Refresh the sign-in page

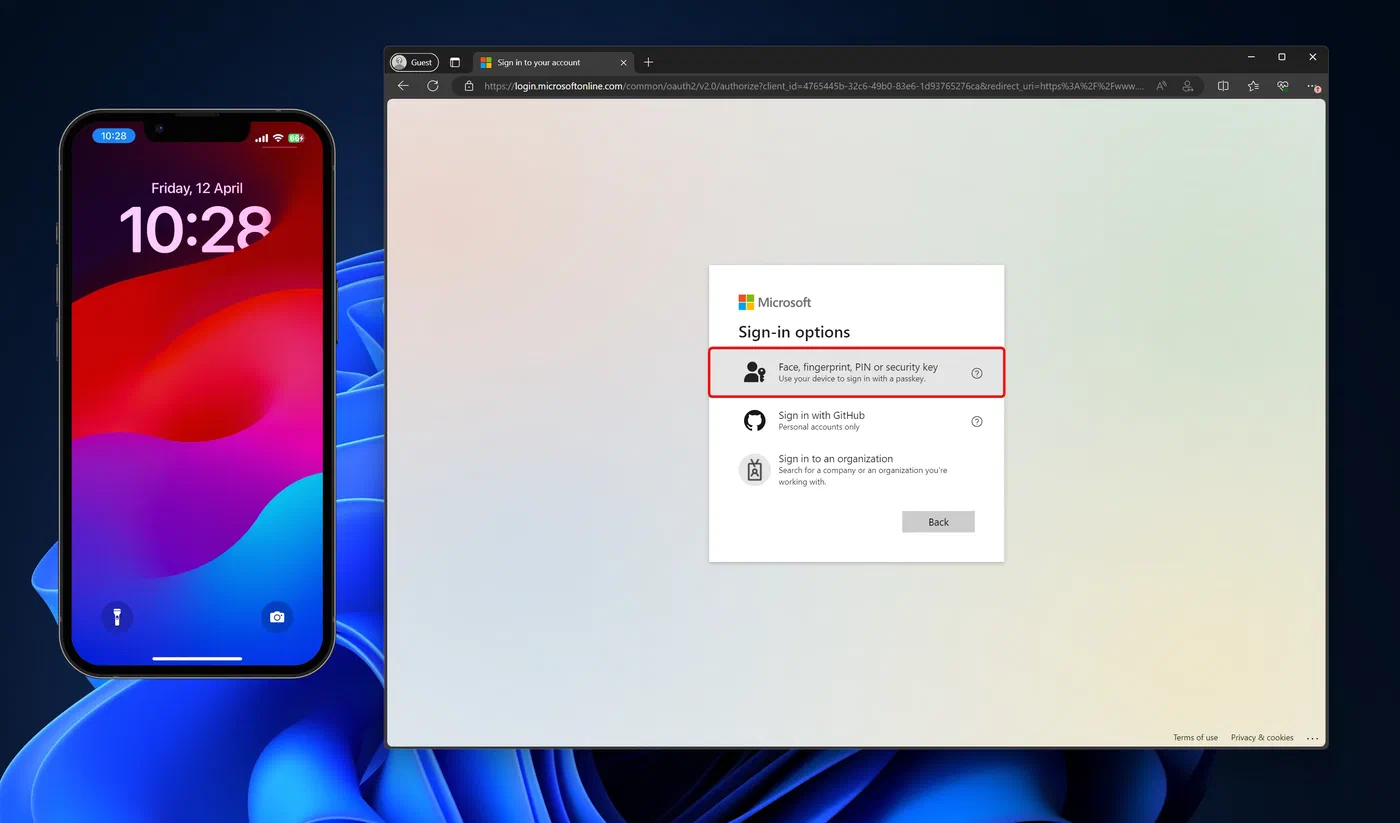[433, 86]
